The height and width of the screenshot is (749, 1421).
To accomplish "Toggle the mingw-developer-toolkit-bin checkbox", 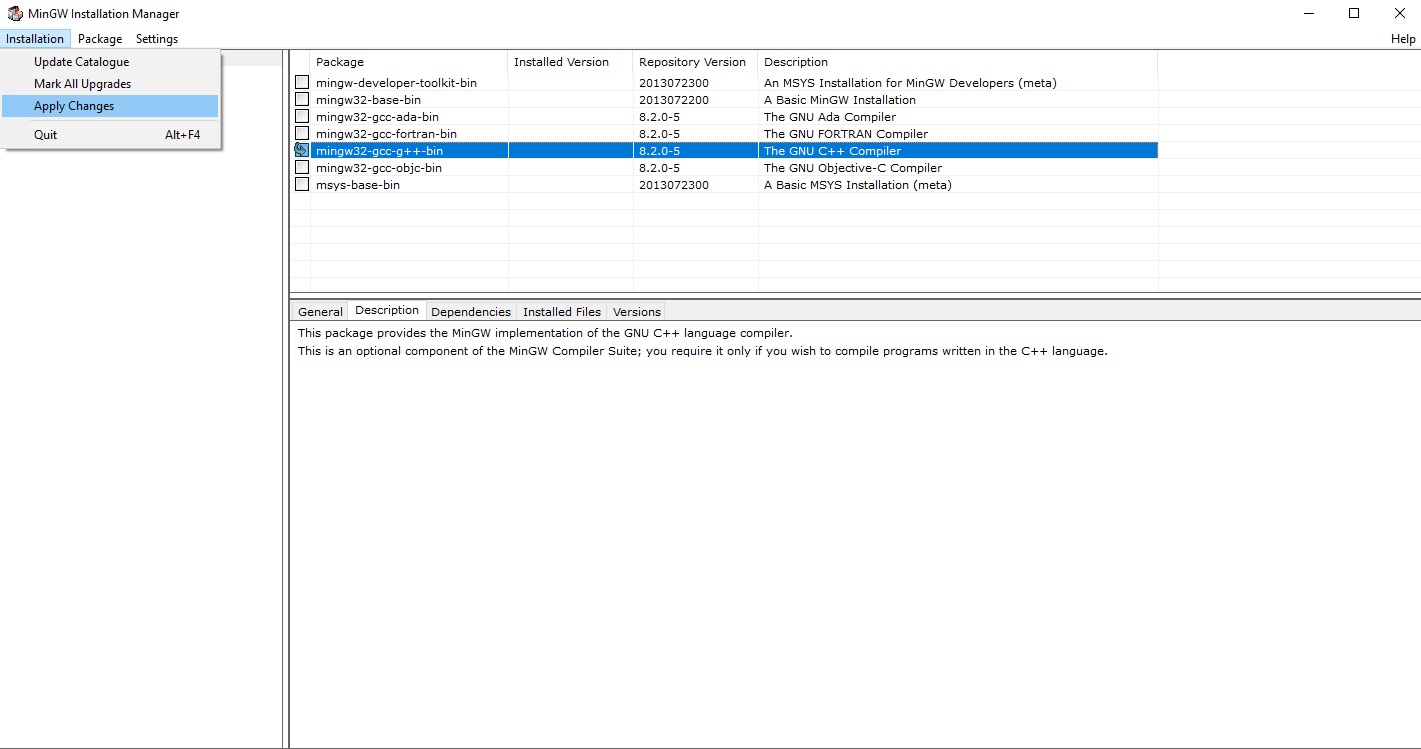I will tap(302, 82).
